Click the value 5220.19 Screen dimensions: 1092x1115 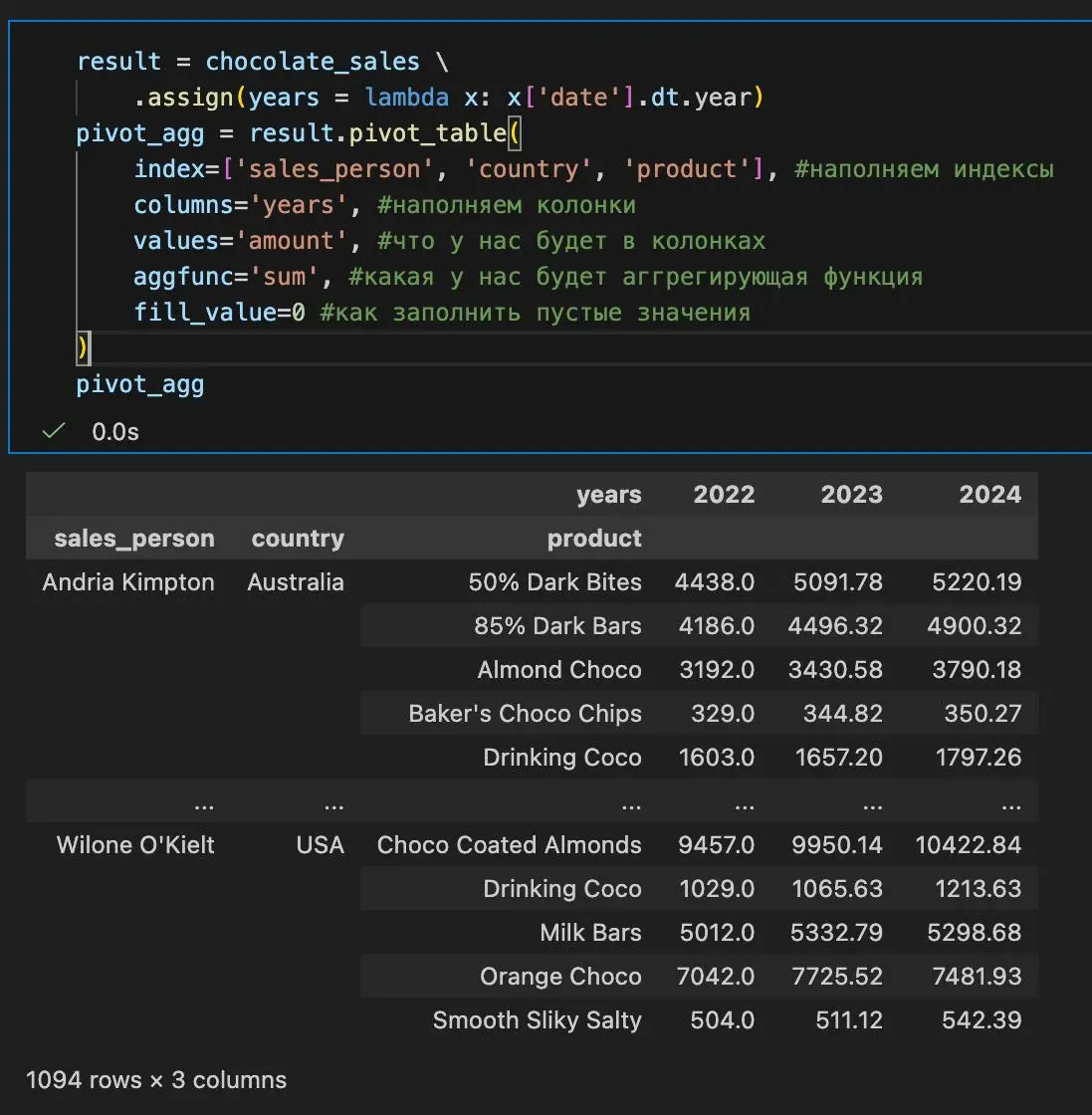[977, 582]
